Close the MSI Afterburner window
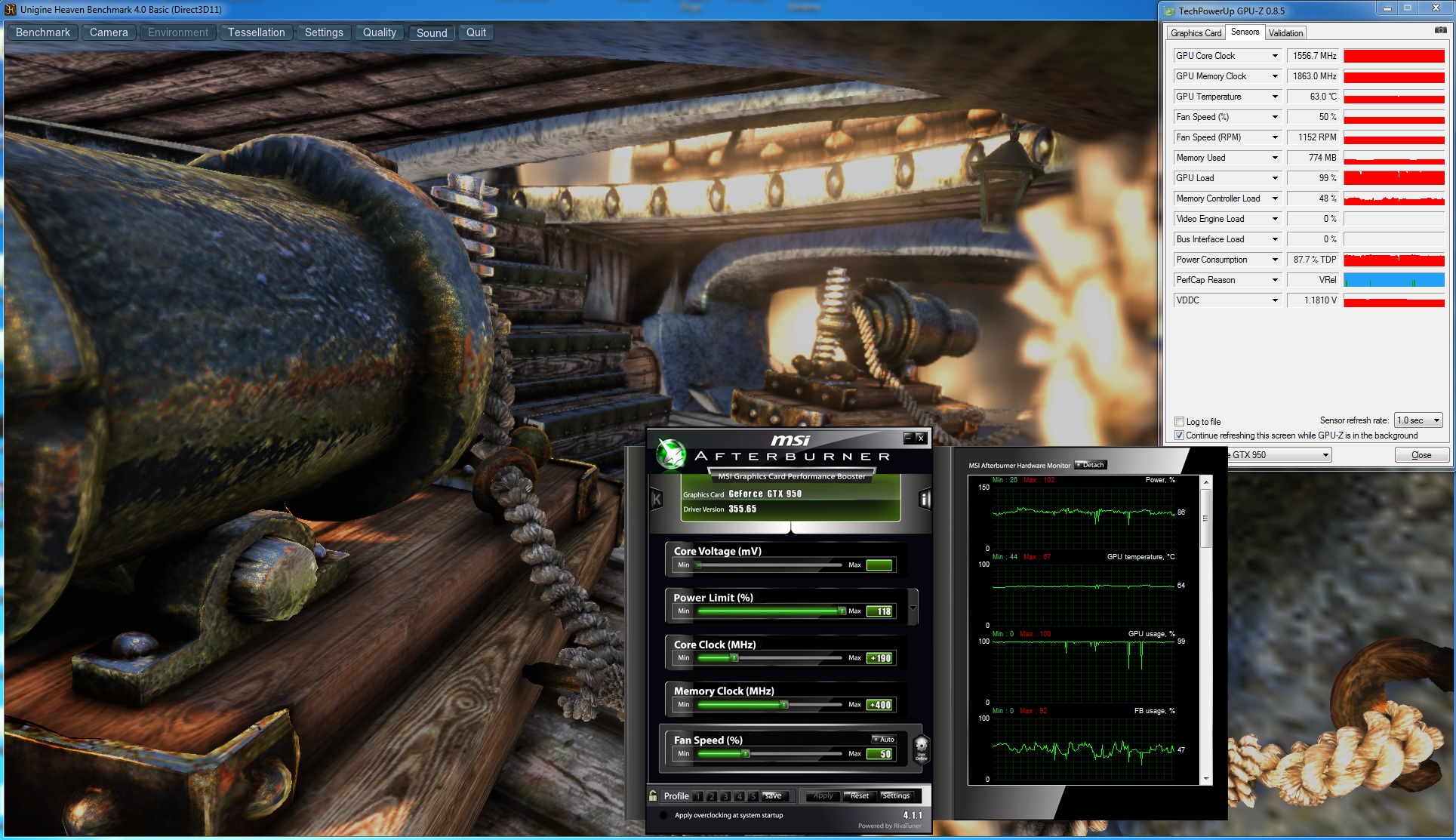This screenshot has width=1456, height=840. 920,438
